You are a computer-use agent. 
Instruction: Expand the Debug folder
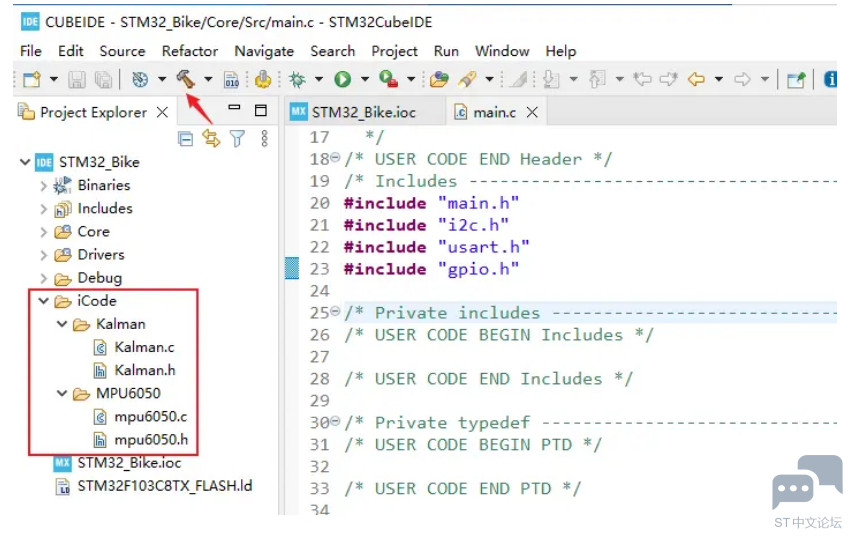click(44, 279)
